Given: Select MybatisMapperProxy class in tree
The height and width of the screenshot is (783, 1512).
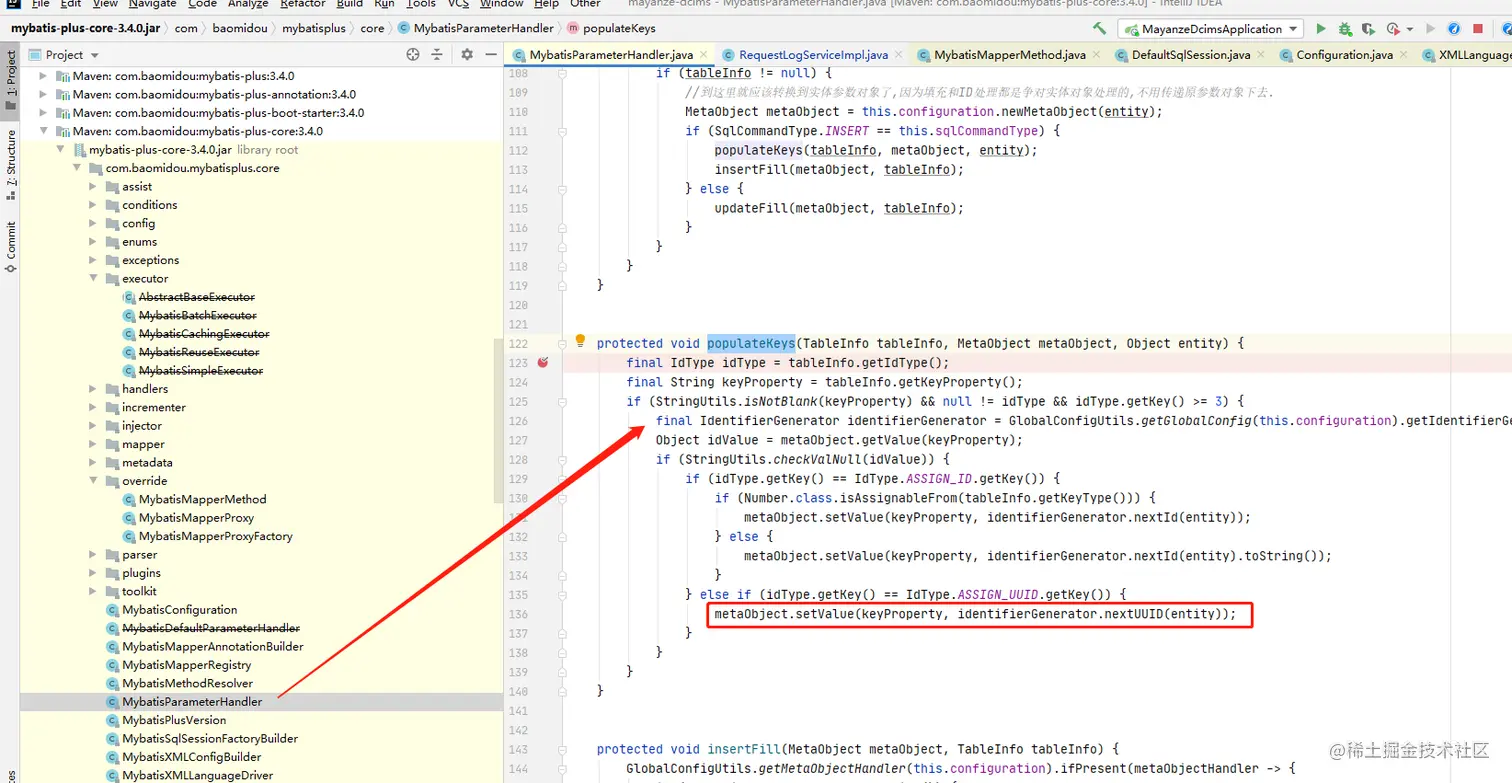Looking at the screenshot, I should [x=196, y=518].
